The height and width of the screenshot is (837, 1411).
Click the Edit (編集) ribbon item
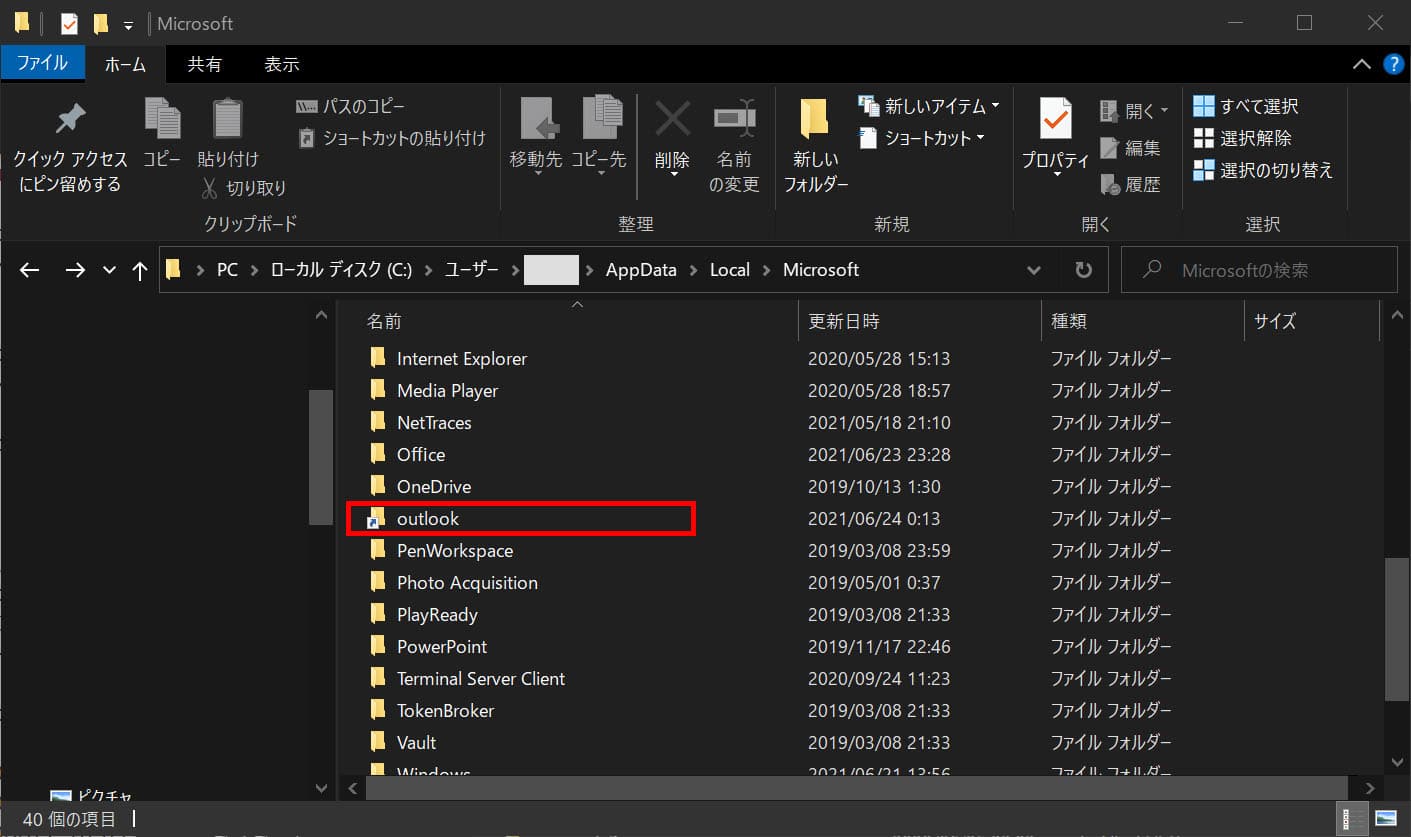click(1131, 148)
